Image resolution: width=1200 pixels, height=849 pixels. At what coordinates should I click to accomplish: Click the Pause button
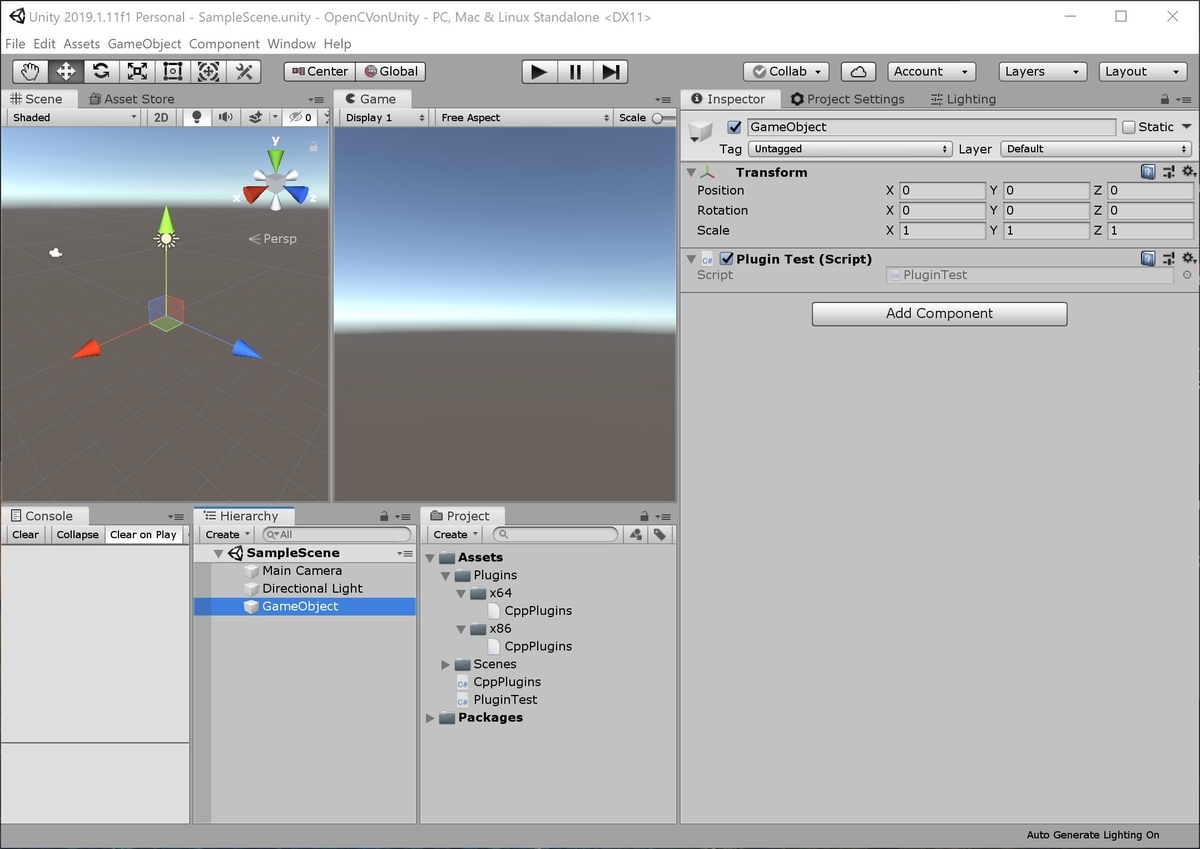tap(575, 71)
